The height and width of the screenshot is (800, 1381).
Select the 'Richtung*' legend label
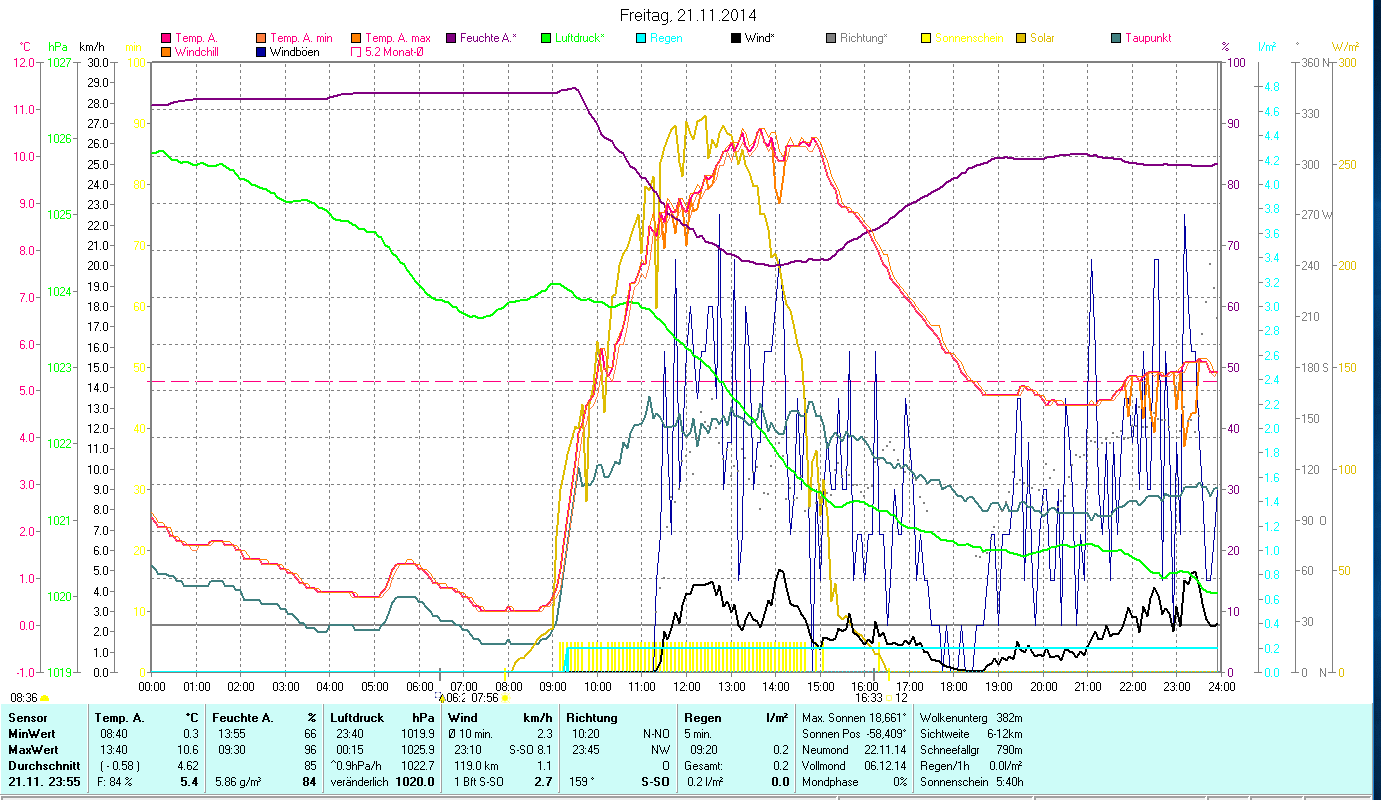866,38
